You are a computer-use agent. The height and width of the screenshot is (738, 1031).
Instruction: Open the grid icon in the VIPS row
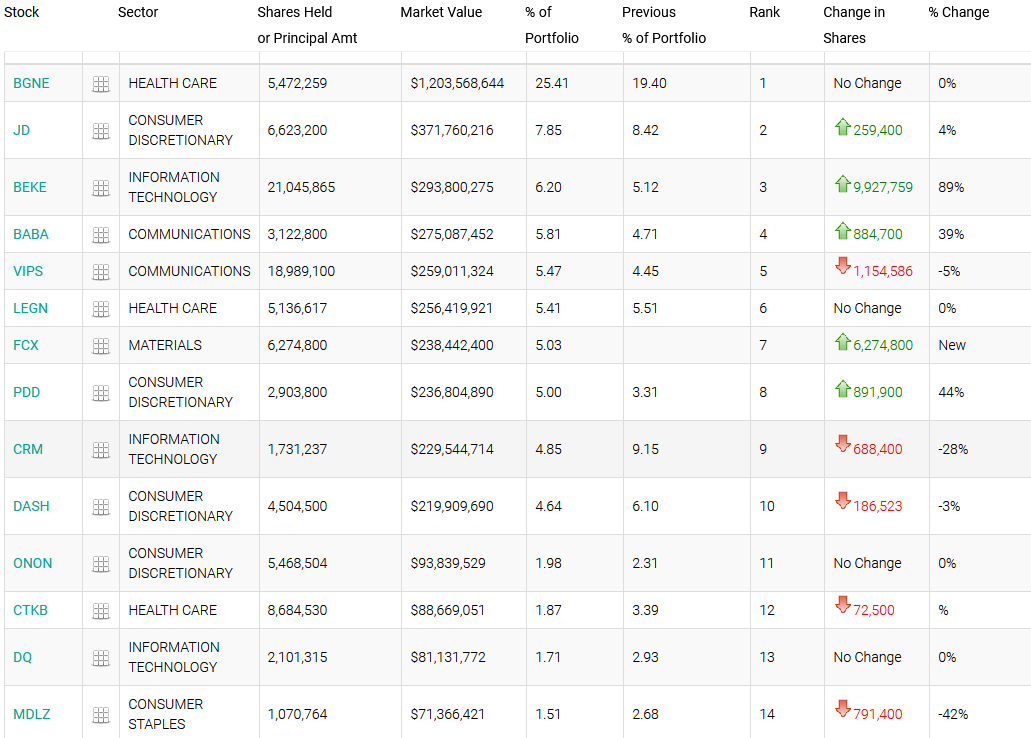[101, 272]
